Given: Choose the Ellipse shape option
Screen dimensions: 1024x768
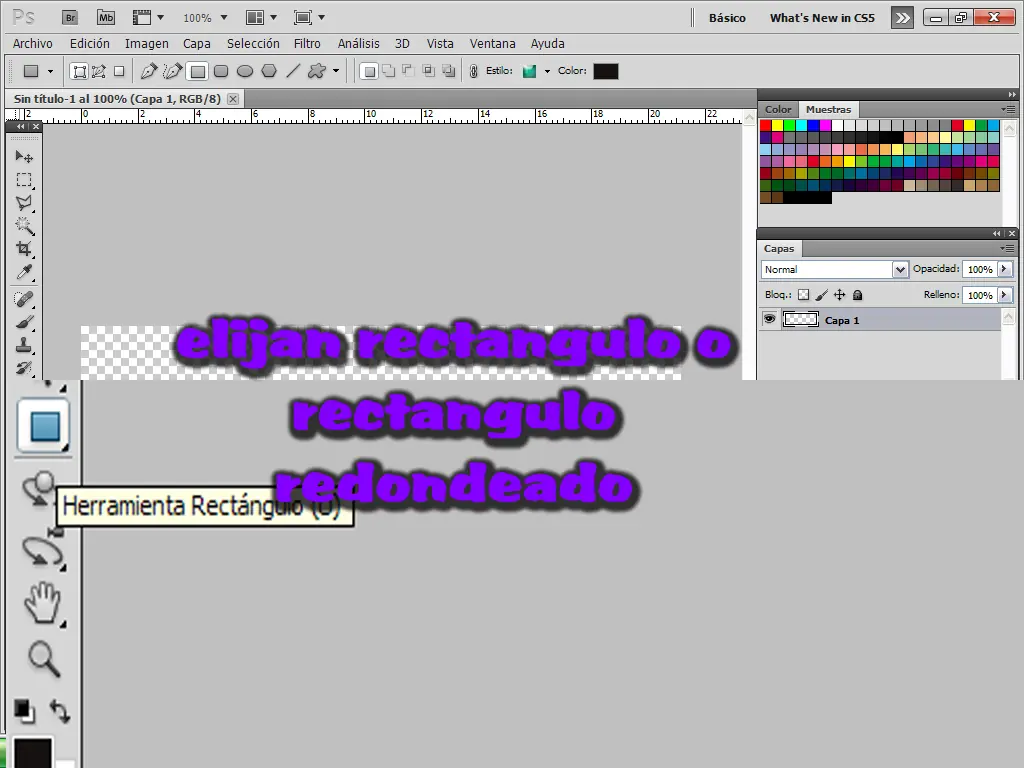Looking at the screenshot, I should point(245,71).
